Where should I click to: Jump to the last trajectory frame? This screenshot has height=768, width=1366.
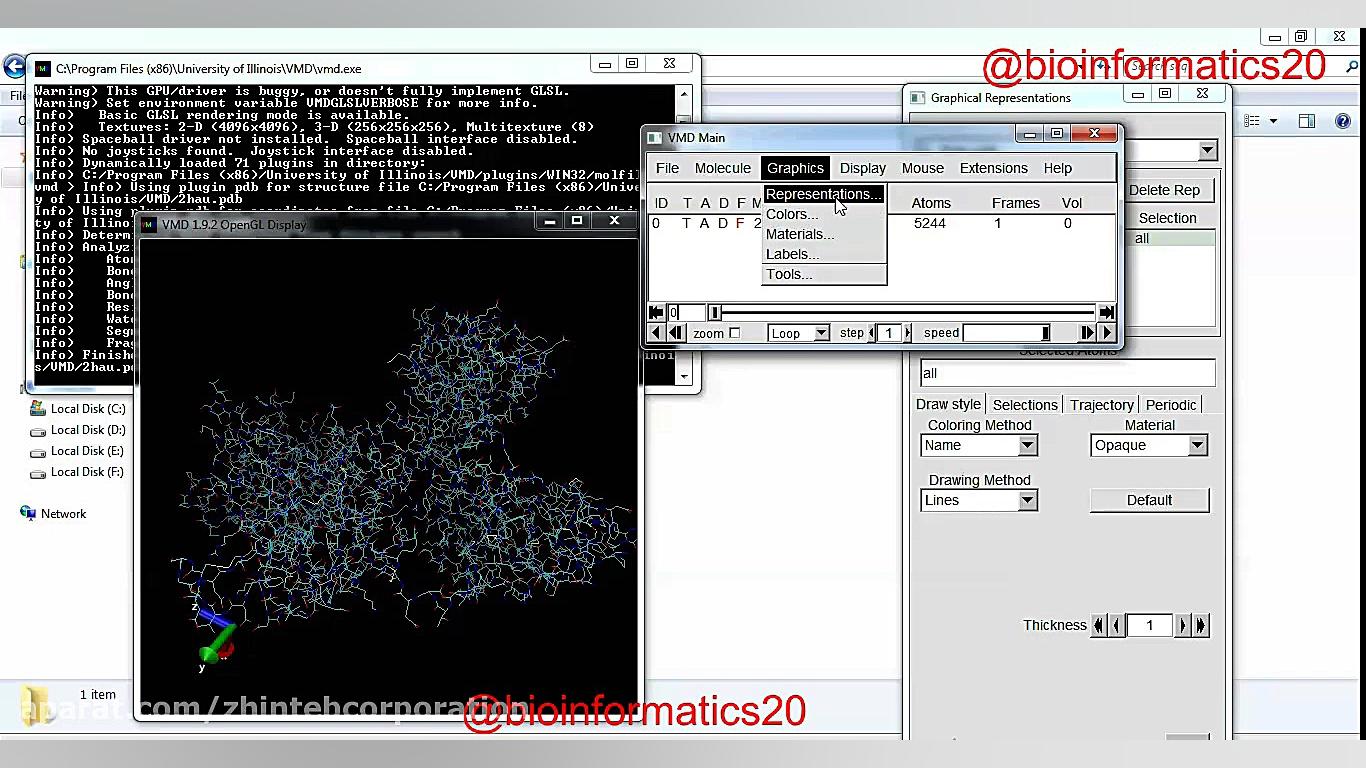pyautogui.click(x=1106, y=312)
